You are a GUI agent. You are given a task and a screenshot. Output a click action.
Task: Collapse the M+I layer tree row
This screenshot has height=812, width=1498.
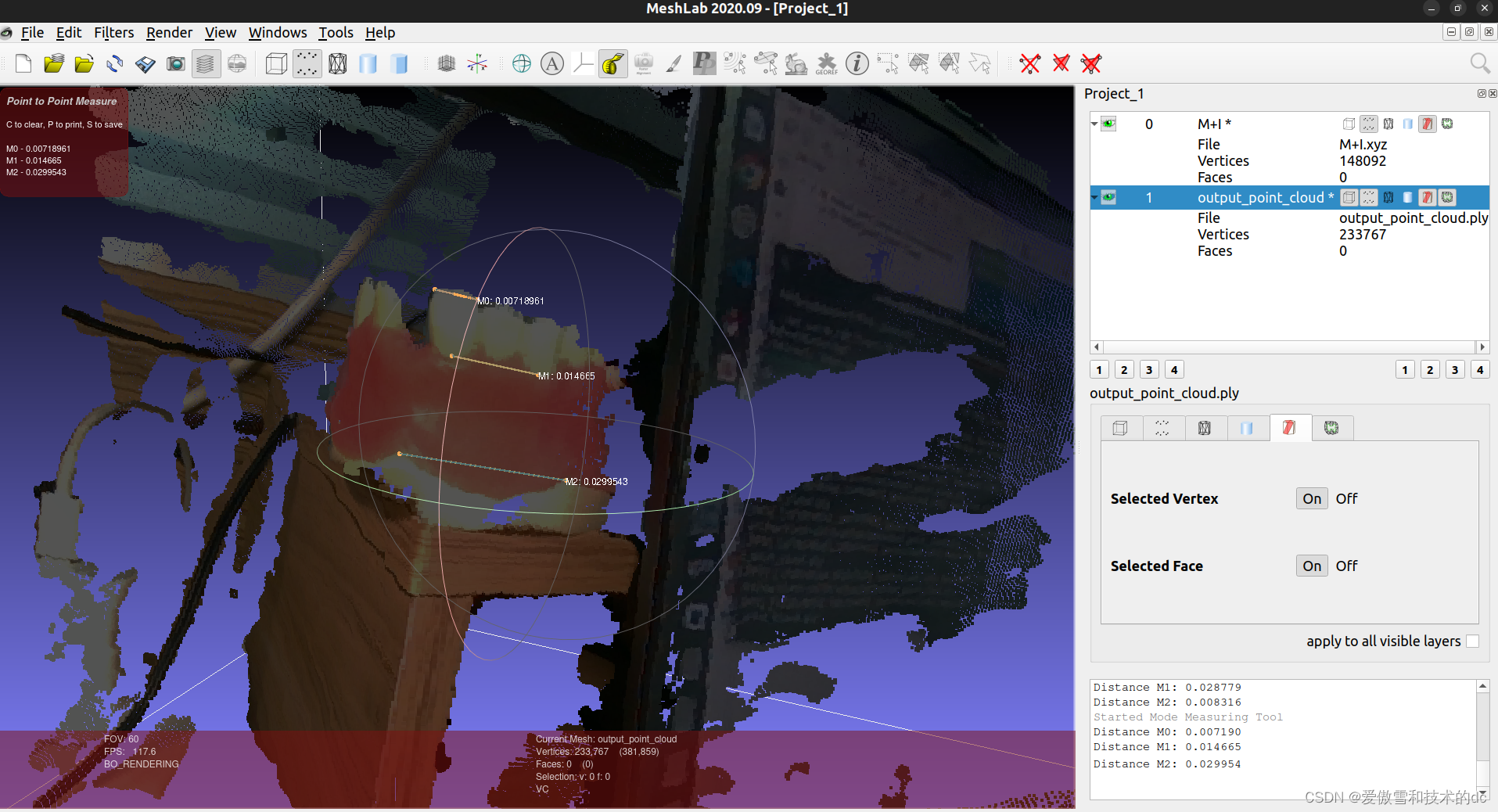pyautogui.click(x=1094, y=124)
